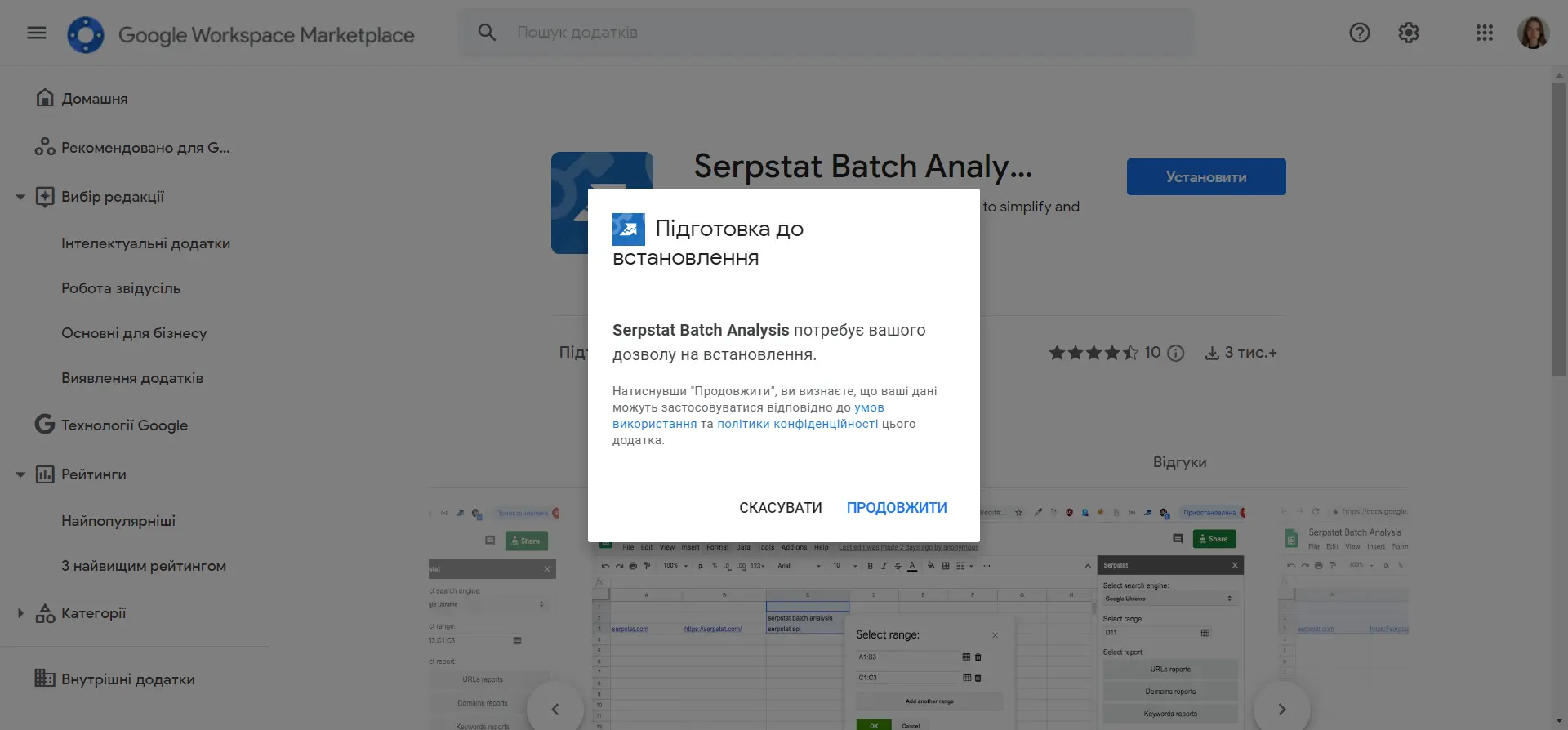Viewport: 1568px width, 730px height.
Task: Click the star rating display
Action: [1094, 353]
